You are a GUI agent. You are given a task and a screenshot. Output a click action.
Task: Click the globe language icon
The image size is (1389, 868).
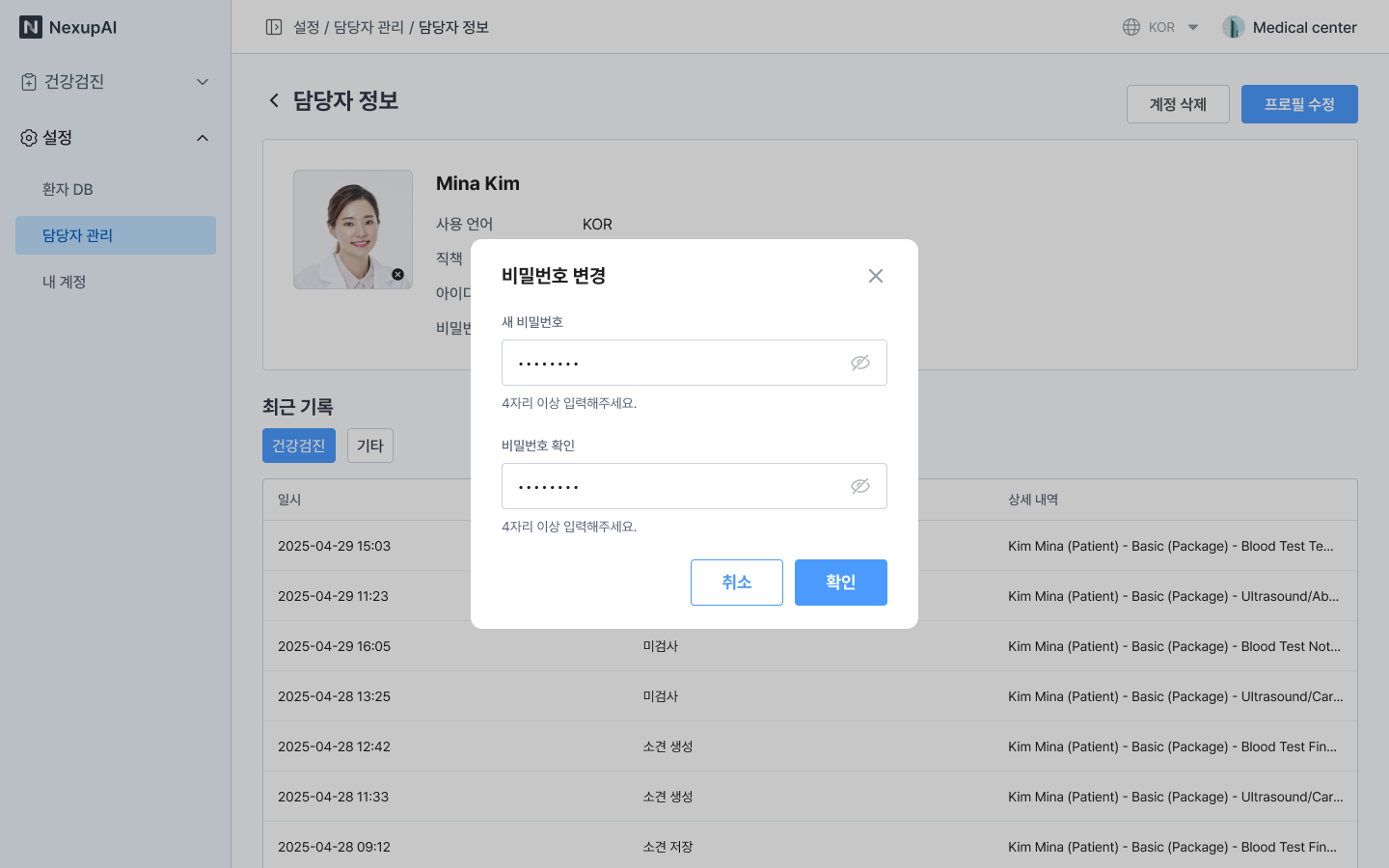click(x=1131, y=27)
